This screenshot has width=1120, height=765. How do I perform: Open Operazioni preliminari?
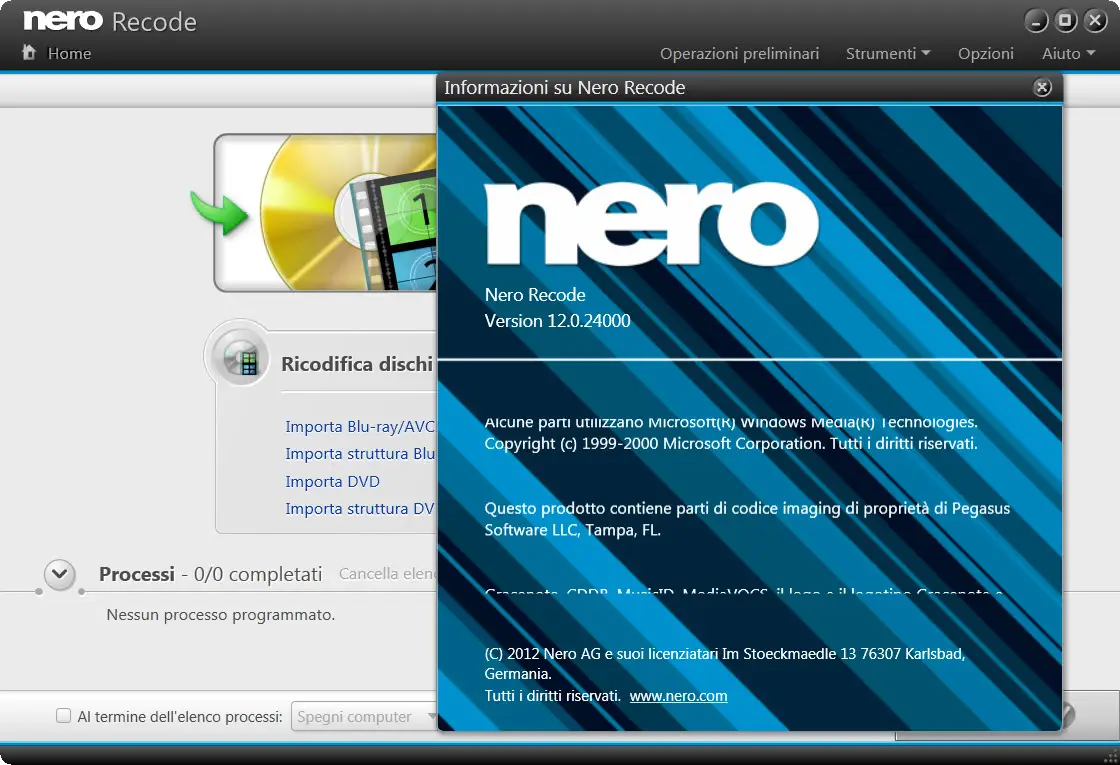click(739, 54)
